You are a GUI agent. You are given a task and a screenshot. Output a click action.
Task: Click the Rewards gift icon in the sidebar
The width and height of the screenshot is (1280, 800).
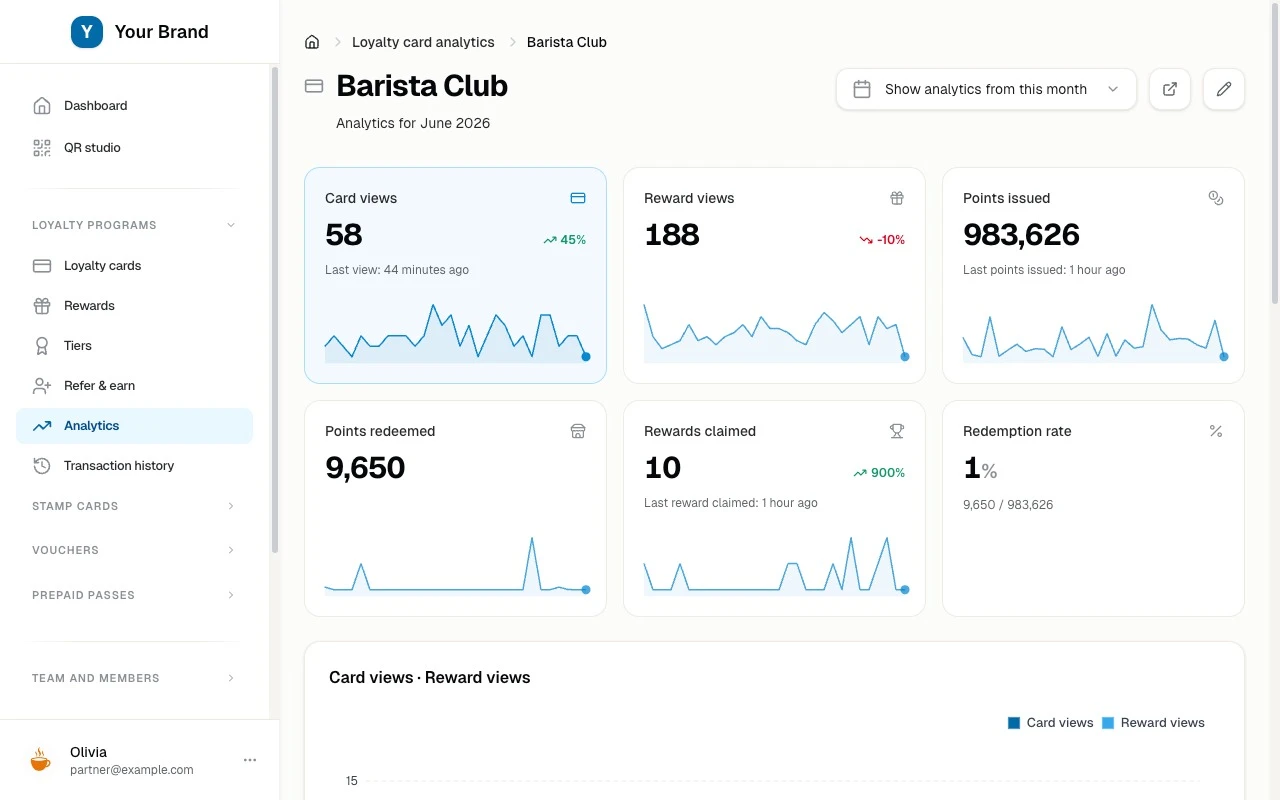point(42,306)
